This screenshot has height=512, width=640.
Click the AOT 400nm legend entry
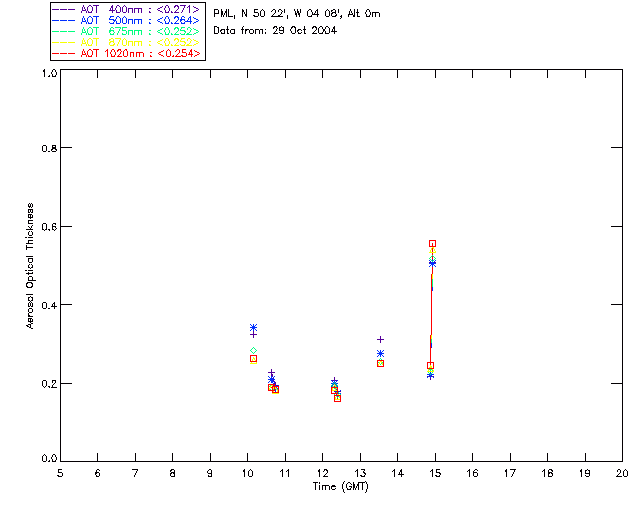tap(126, 9)
